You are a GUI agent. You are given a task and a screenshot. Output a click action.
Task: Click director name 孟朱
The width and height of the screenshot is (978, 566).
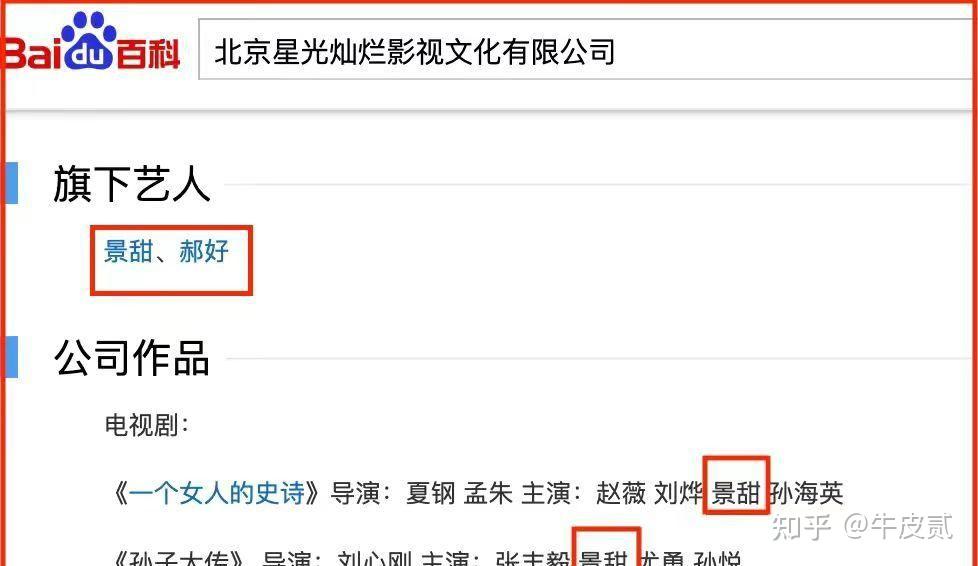pyautogui.click(x=488, y=493)
